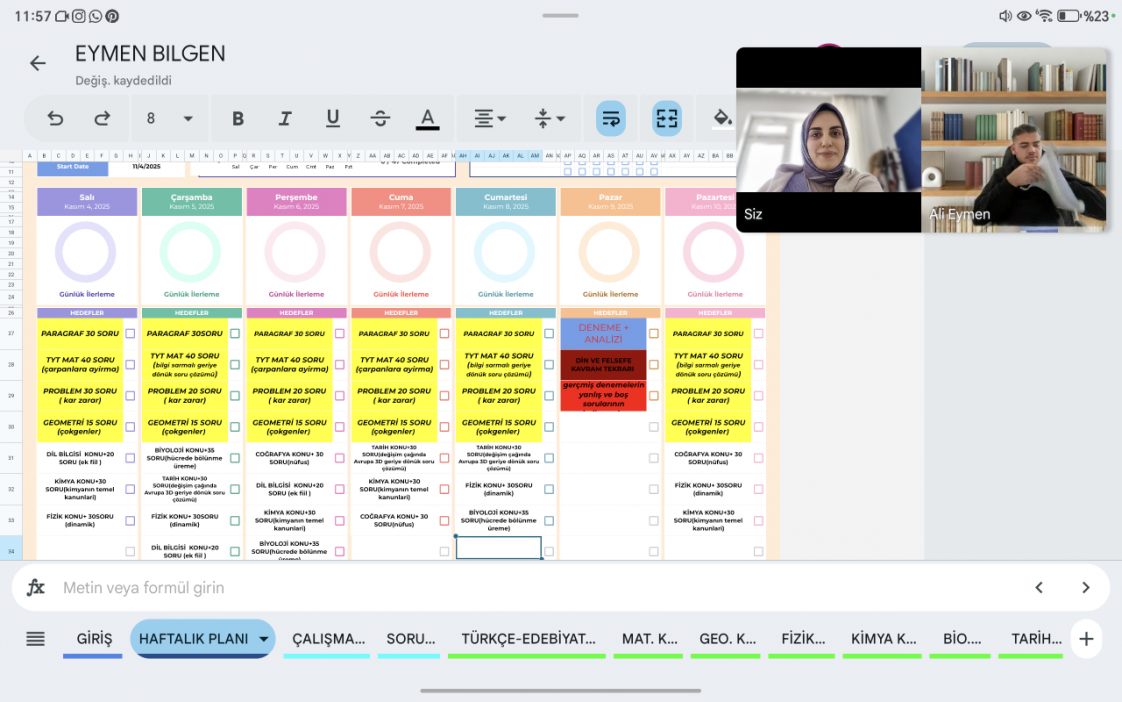Toggle bold formatting
The image size is (1122, 702).
coord(238,119)
